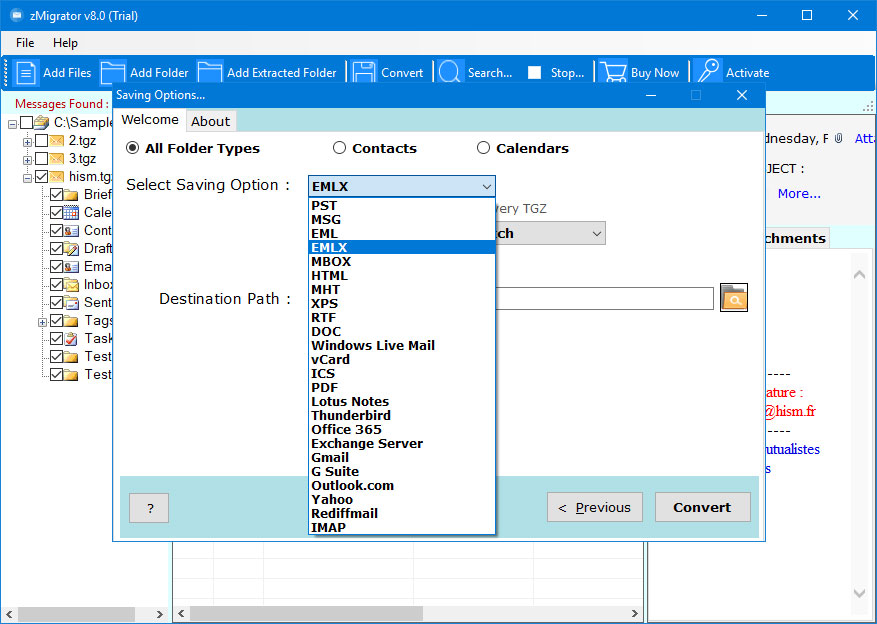Image resolution: width=877 pixels, height=624 pixels.
Task: Click the envelope icon beside 3.tgz
Action: point(56,158)
